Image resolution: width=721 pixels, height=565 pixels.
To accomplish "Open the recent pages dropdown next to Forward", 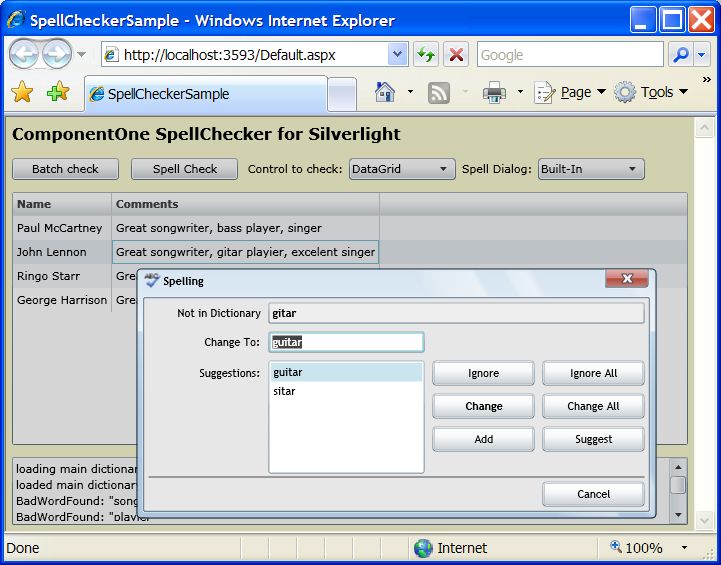I will pyautogui.click(x=81, y=55).
